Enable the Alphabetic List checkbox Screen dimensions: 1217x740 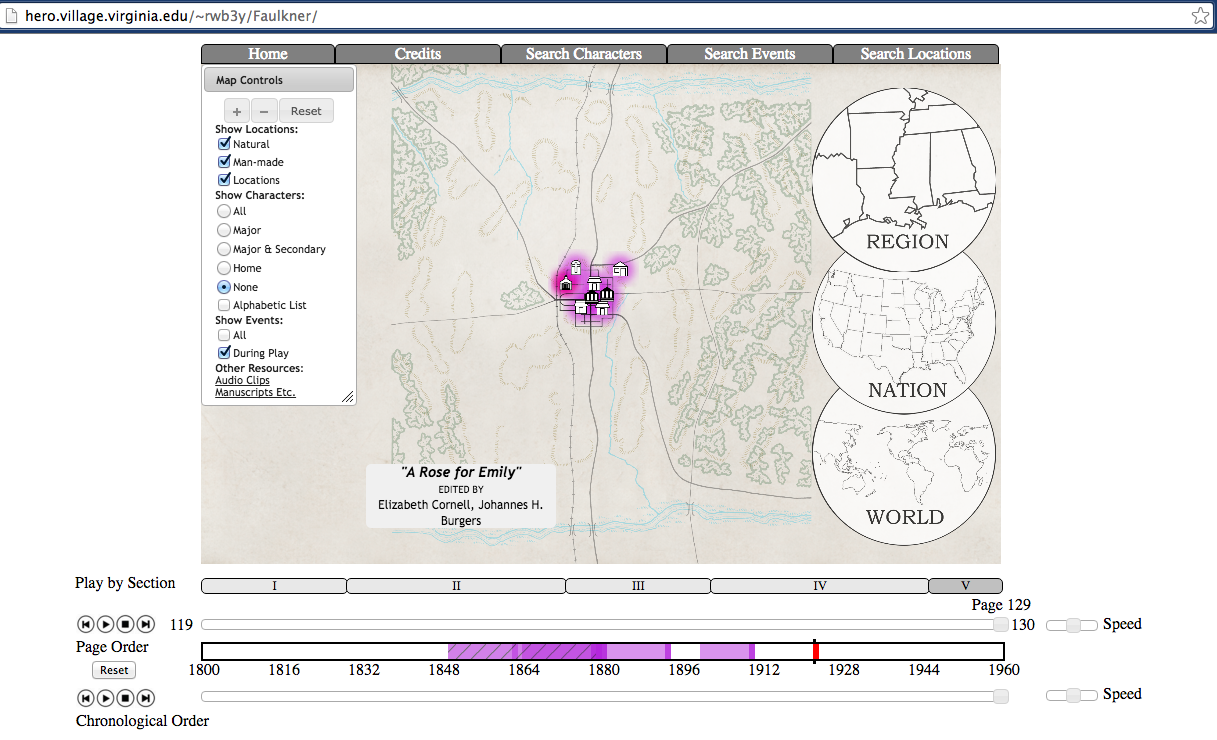click(x=224, y=305)
